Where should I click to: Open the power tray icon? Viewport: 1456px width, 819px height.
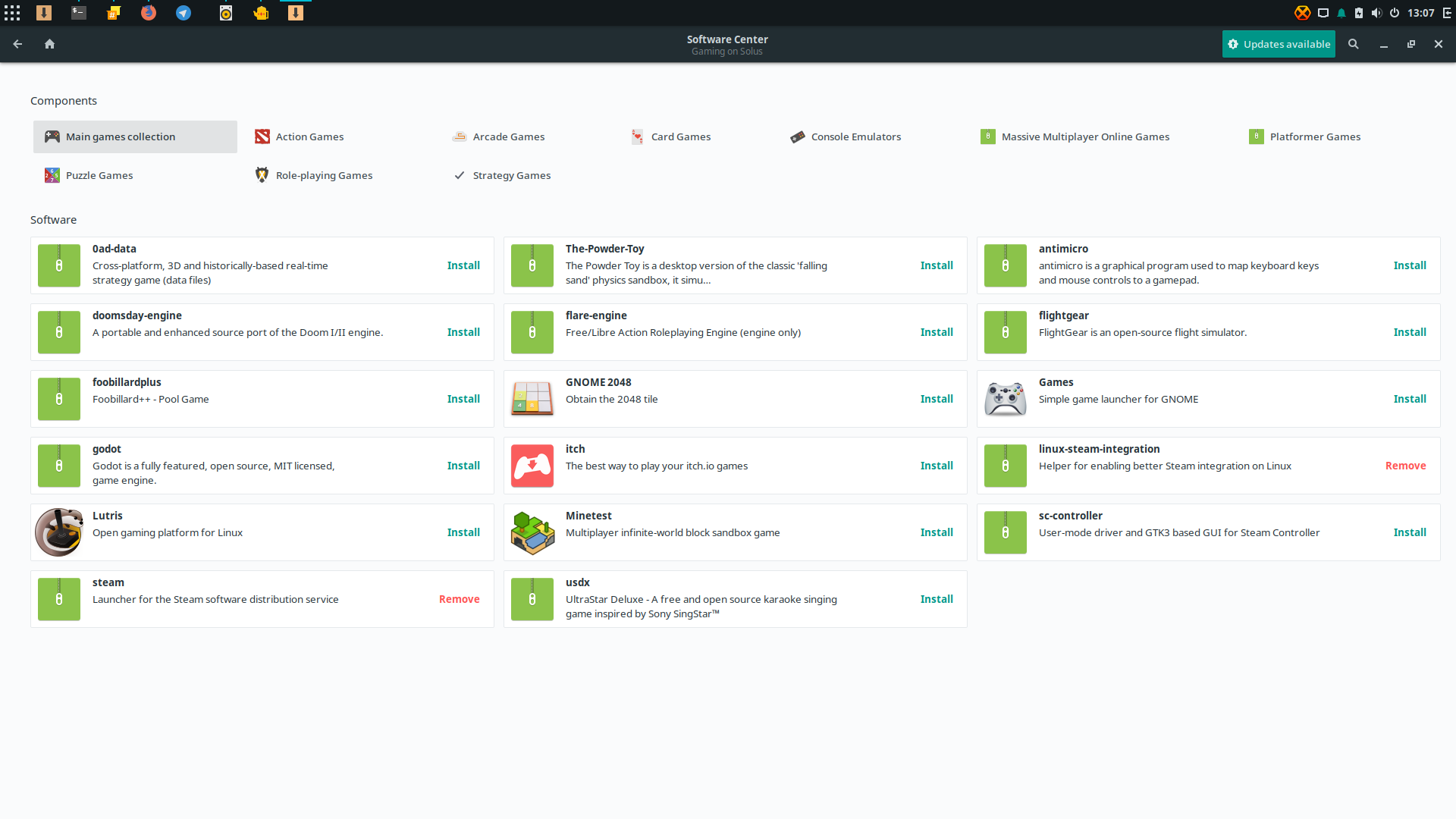pos(1394,13)
